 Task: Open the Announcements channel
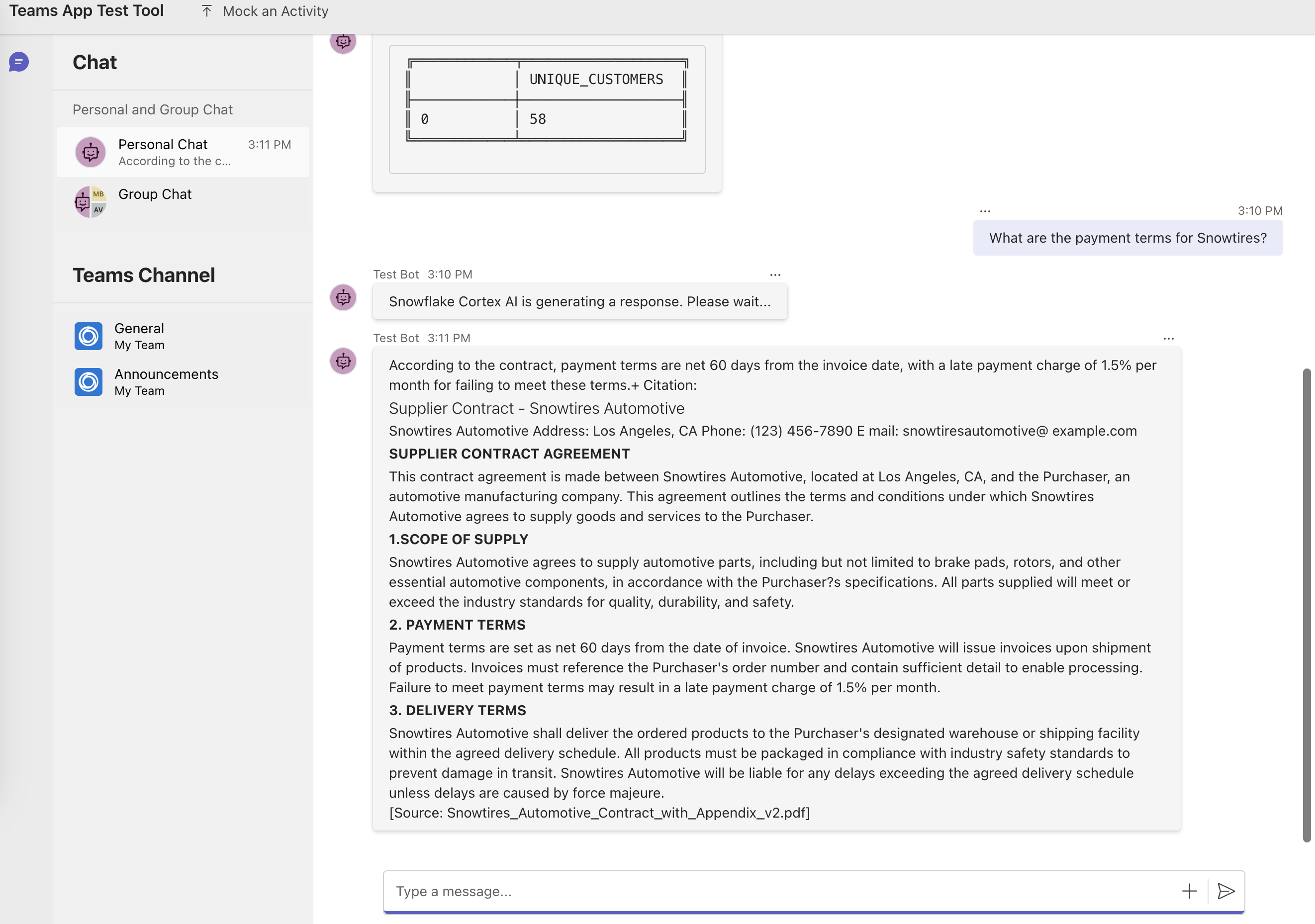coord(166,381)
